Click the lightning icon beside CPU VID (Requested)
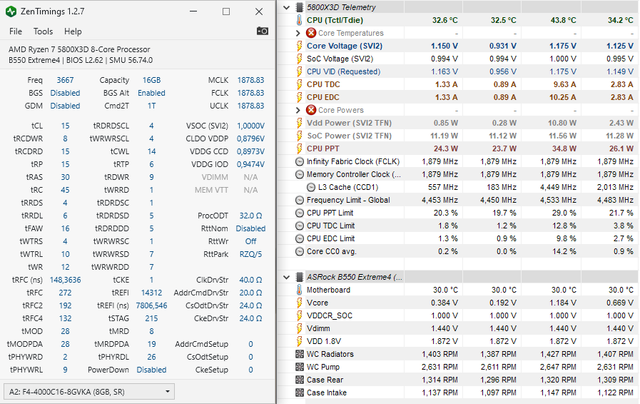 click(x=299, y=71)
